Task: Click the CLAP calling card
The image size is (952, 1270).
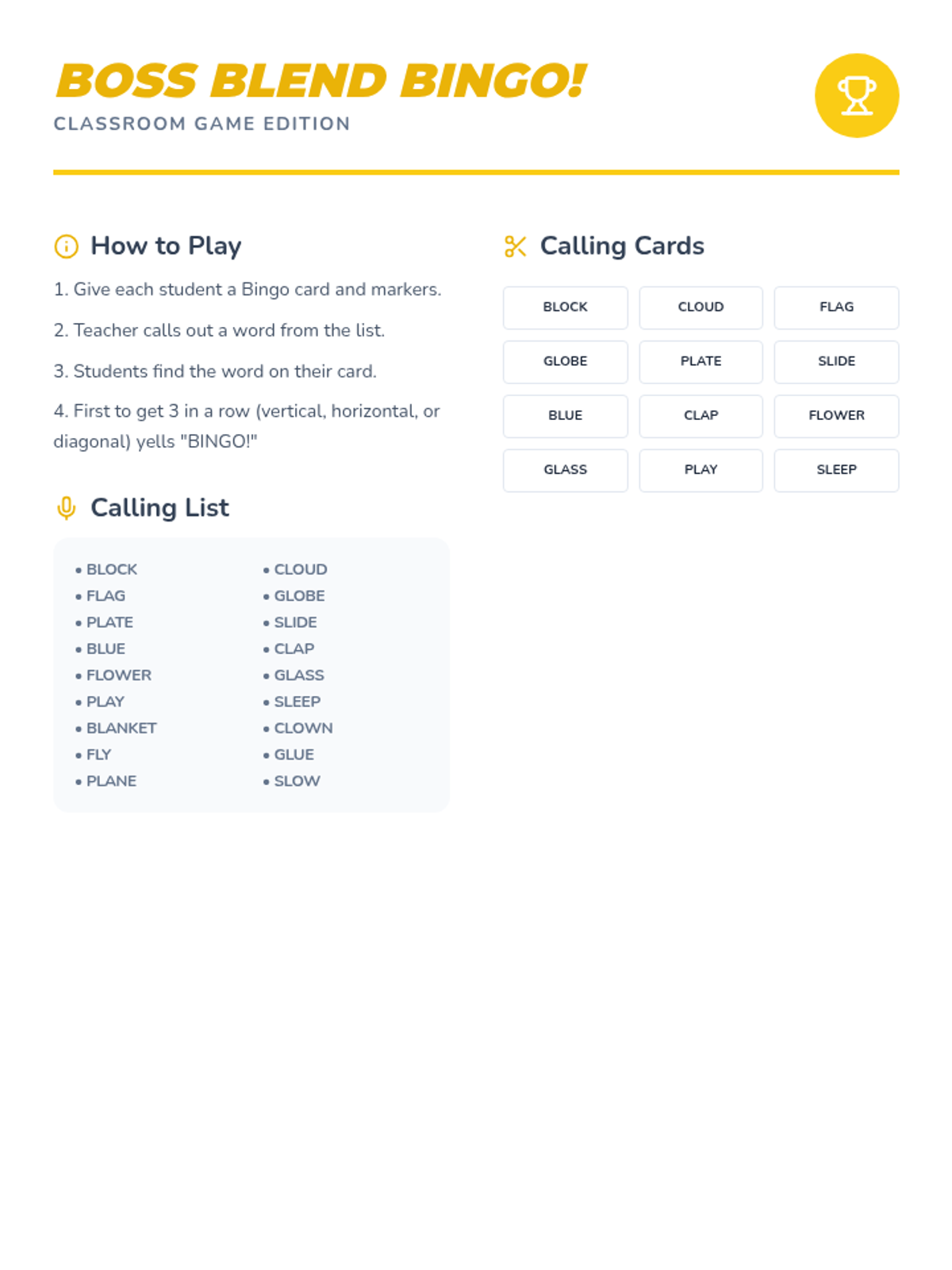Action: [701, 415]
